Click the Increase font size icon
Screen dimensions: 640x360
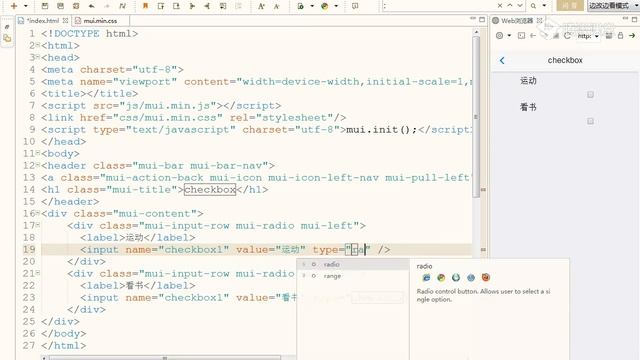coord(261,6)
